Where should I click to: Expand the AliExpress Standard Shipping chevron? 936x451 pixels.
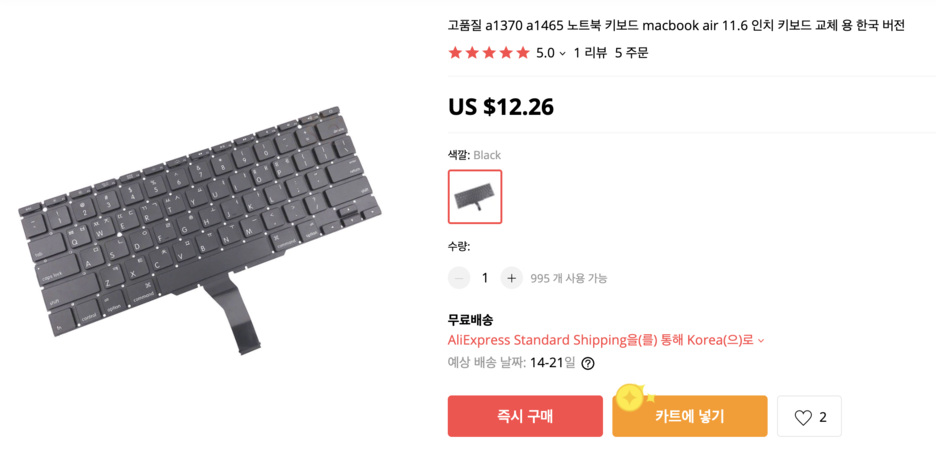(x=761, y=341)
